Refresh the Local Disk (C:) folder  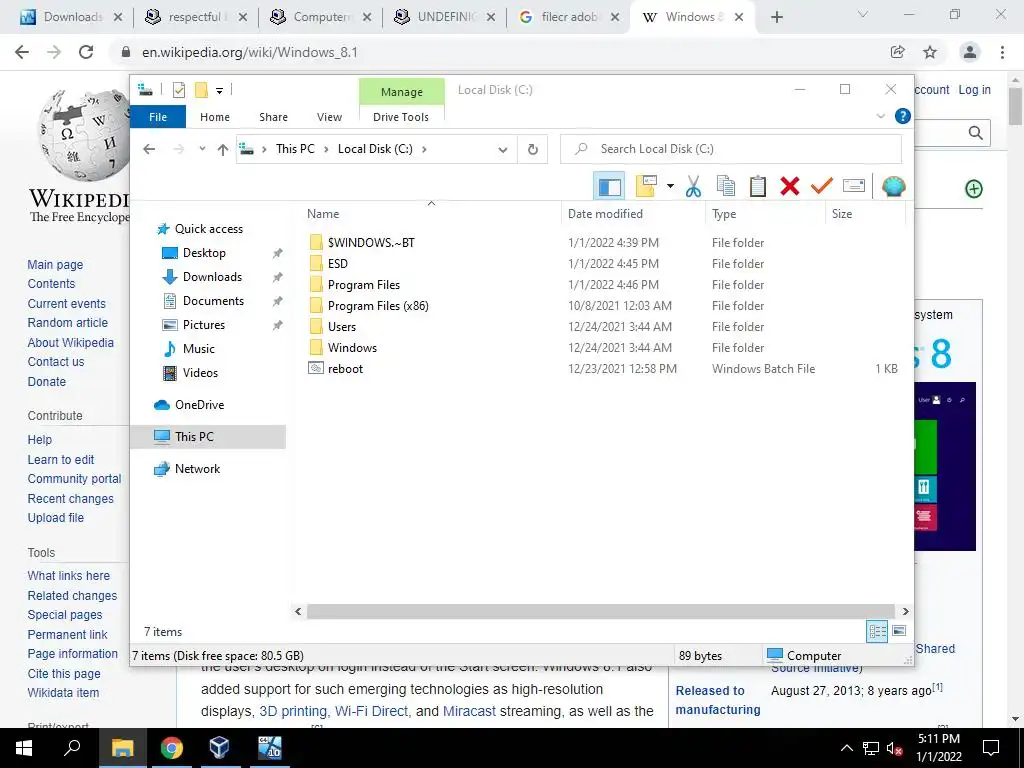533,150
